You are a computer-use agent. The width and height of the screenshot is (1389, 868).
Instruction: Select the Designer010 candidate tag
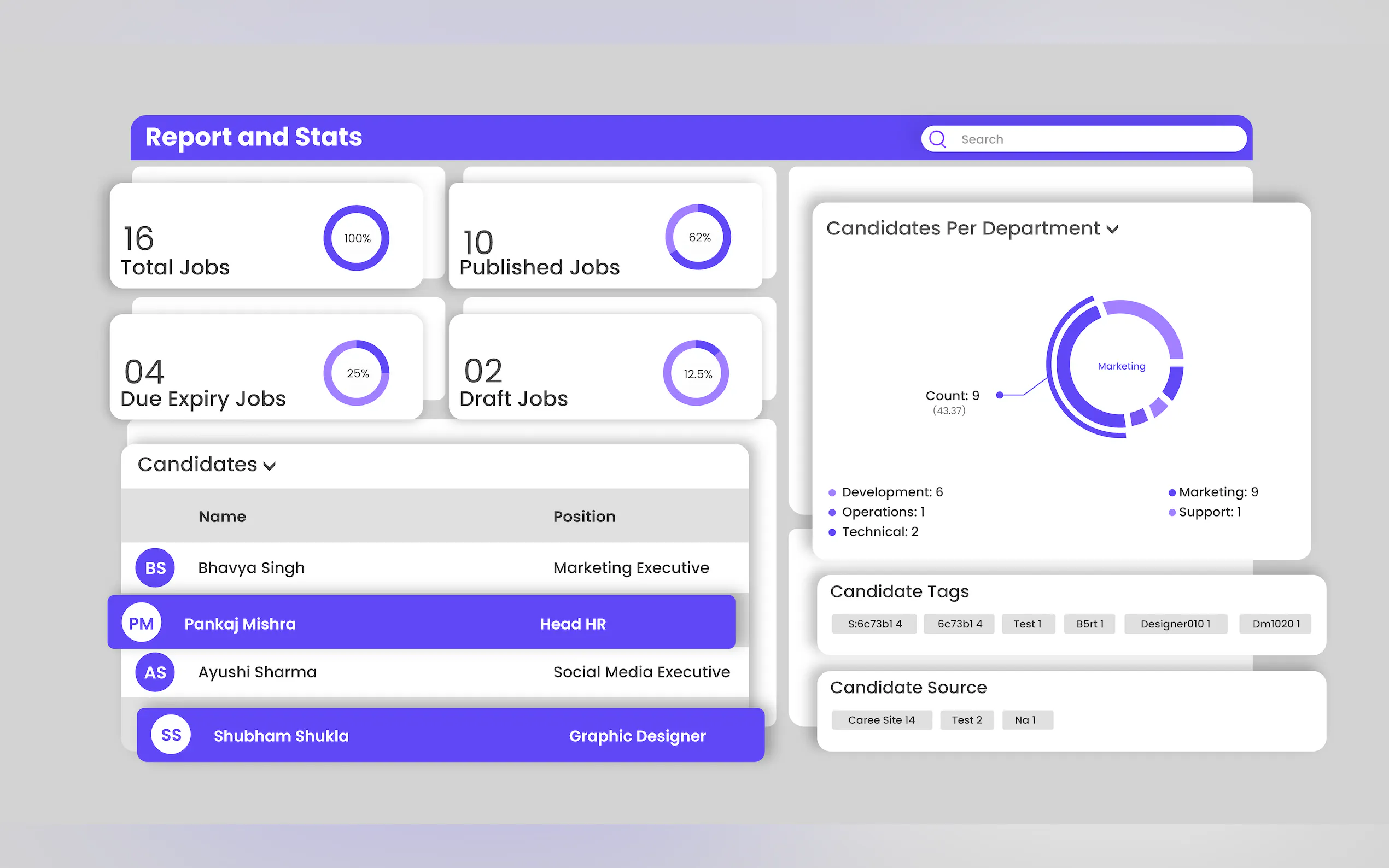[x=1175, y=624]
